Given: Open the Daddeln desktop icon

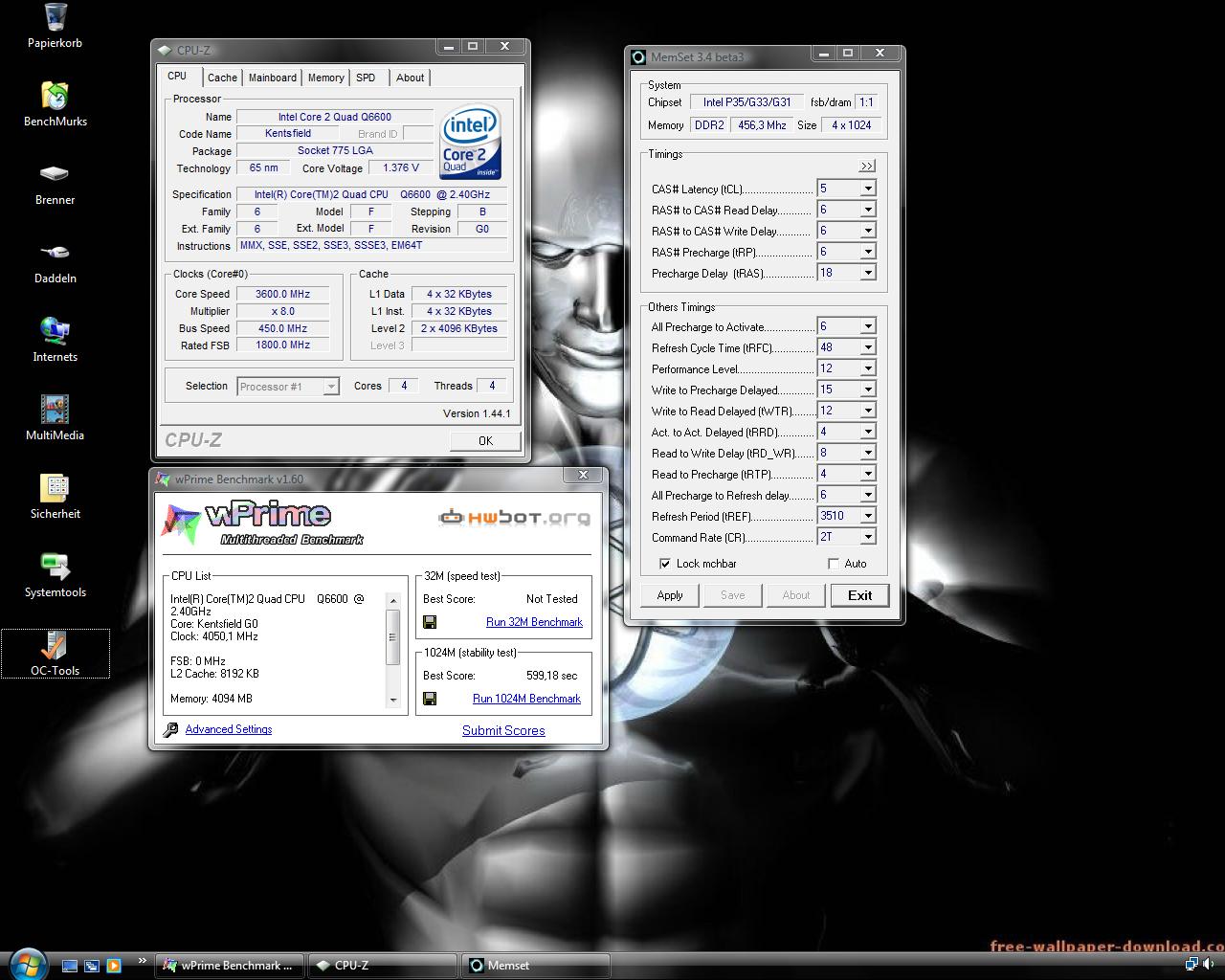Looking at the screenshot, I should [55, 261].
